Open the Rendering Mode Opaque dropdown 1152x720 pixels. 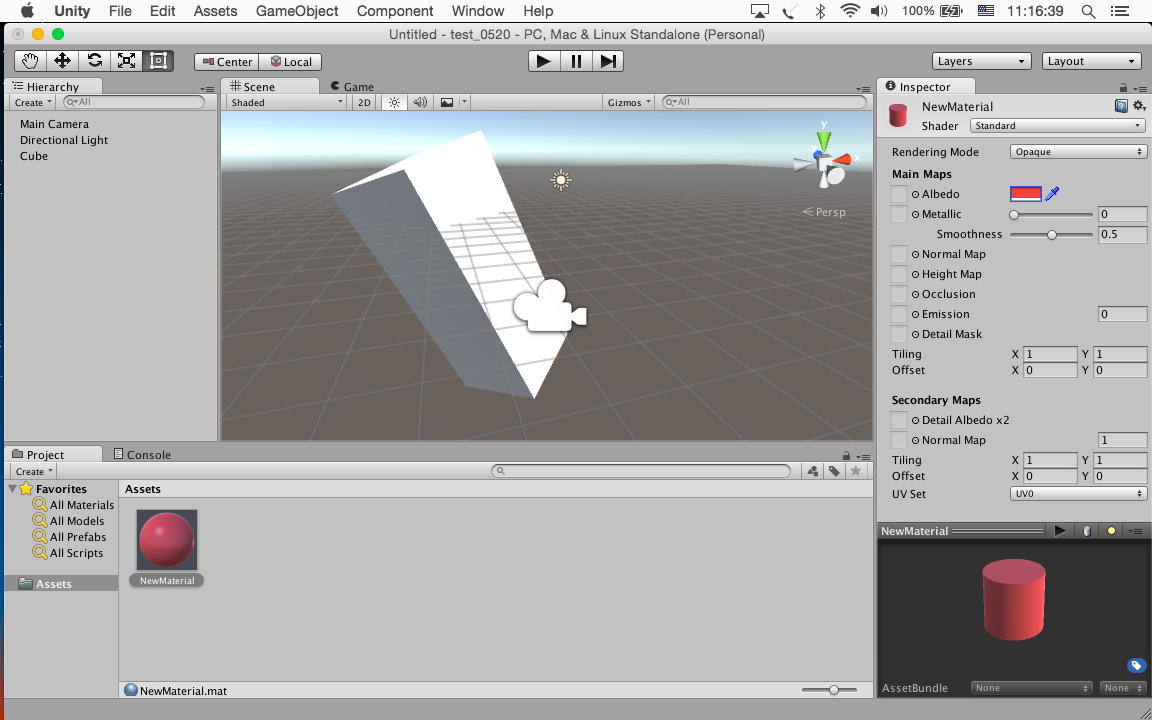tap(1077, 152)
